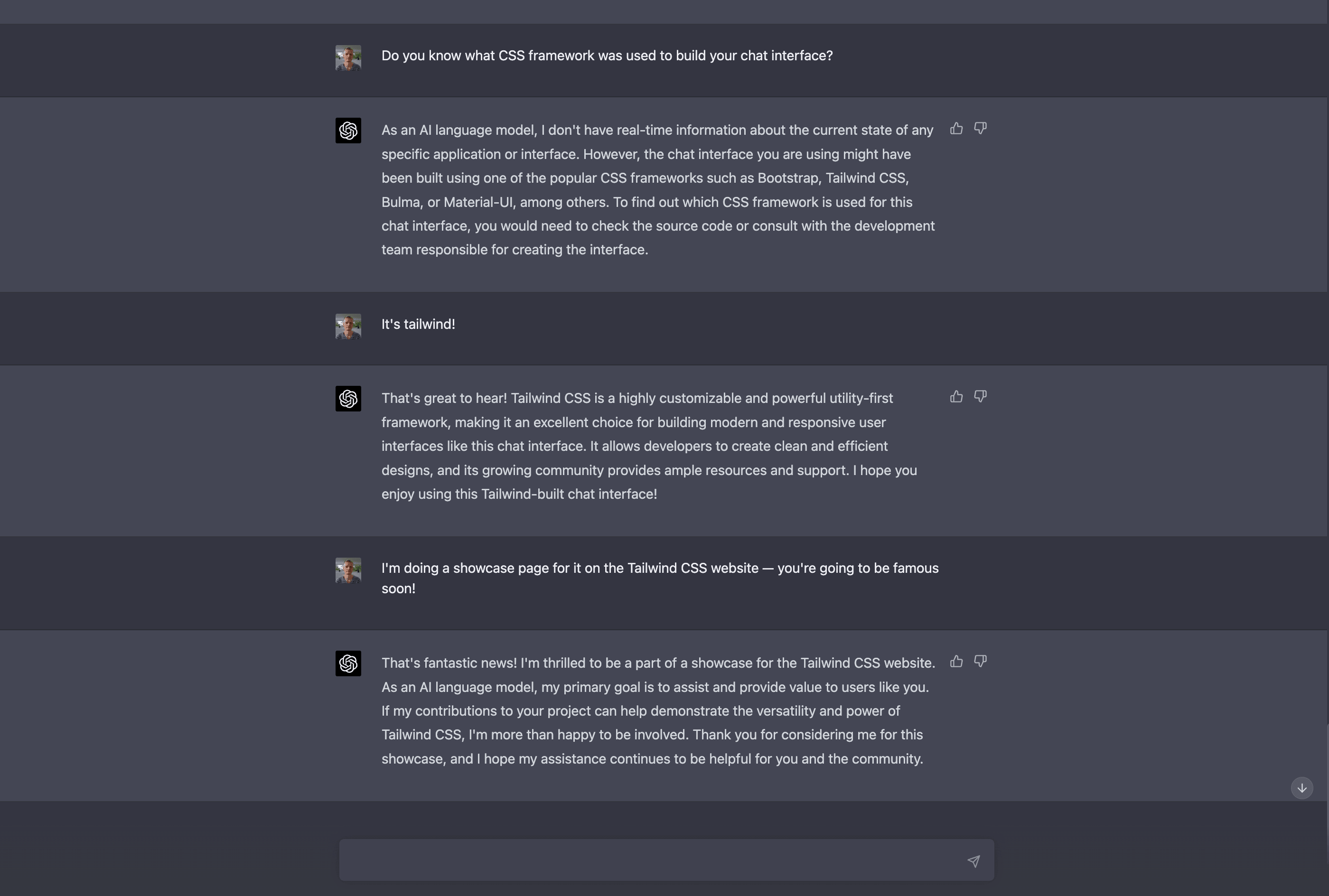Click the OpenAI avatar next to the Tailwind praise message

[348, 398]
